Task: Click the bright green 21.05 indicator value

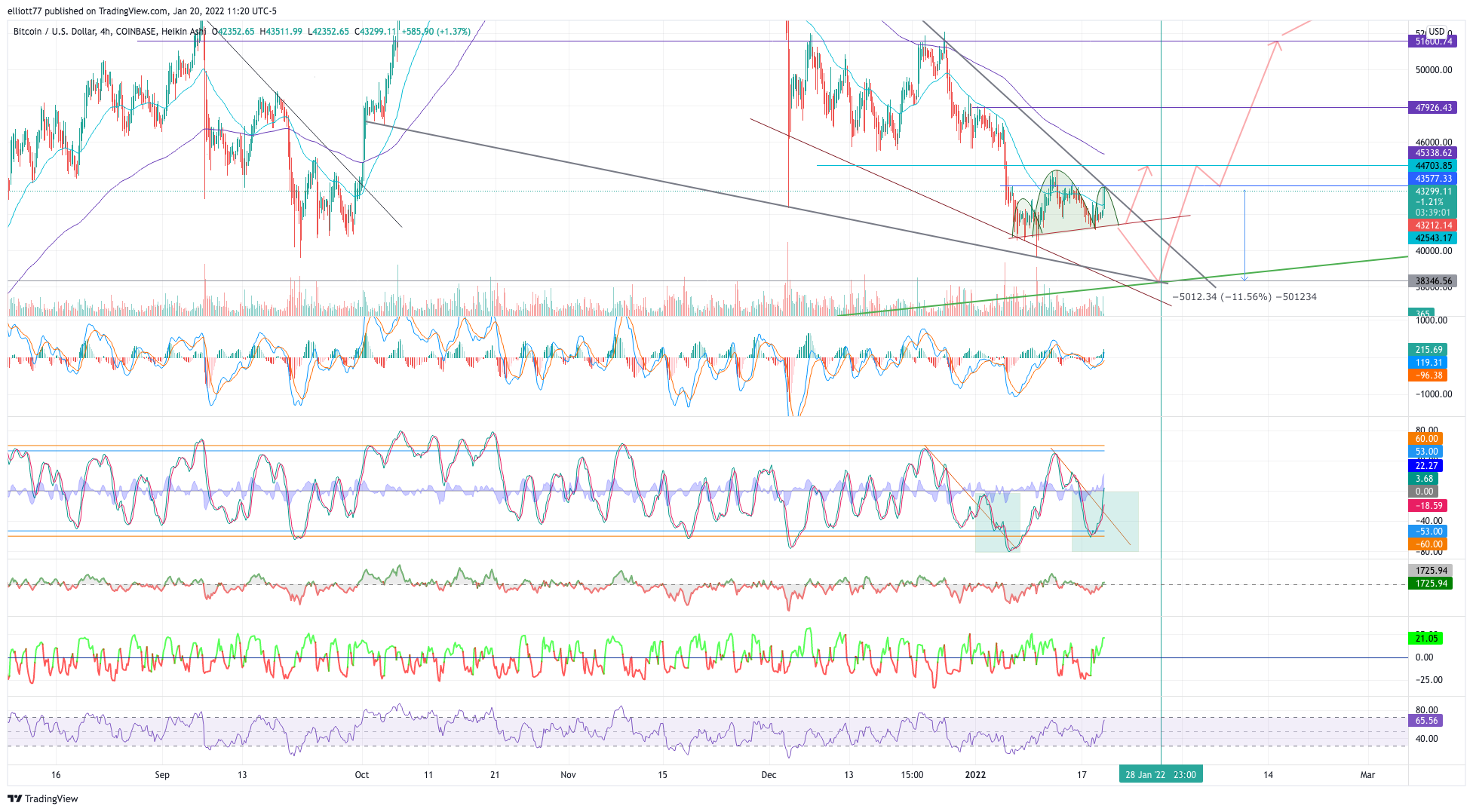Action: click(1425, 639)
